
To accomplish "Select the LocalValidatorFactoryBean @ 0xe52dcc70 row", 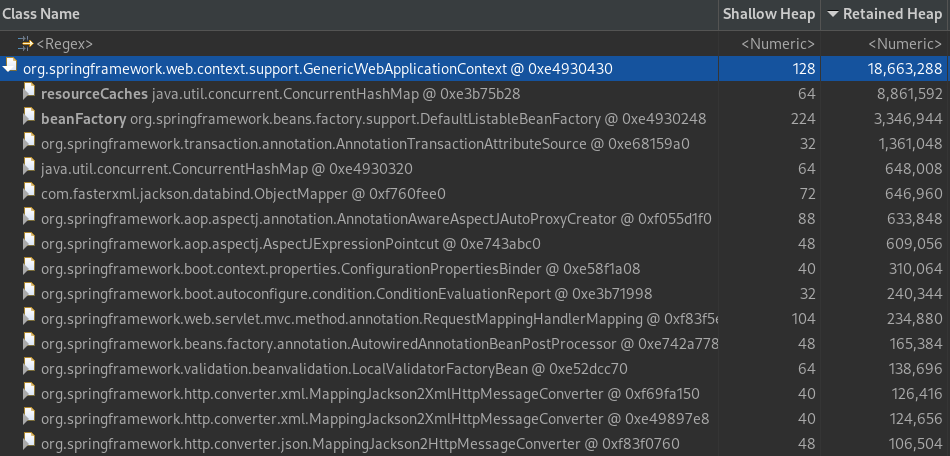I will [475, 368].
